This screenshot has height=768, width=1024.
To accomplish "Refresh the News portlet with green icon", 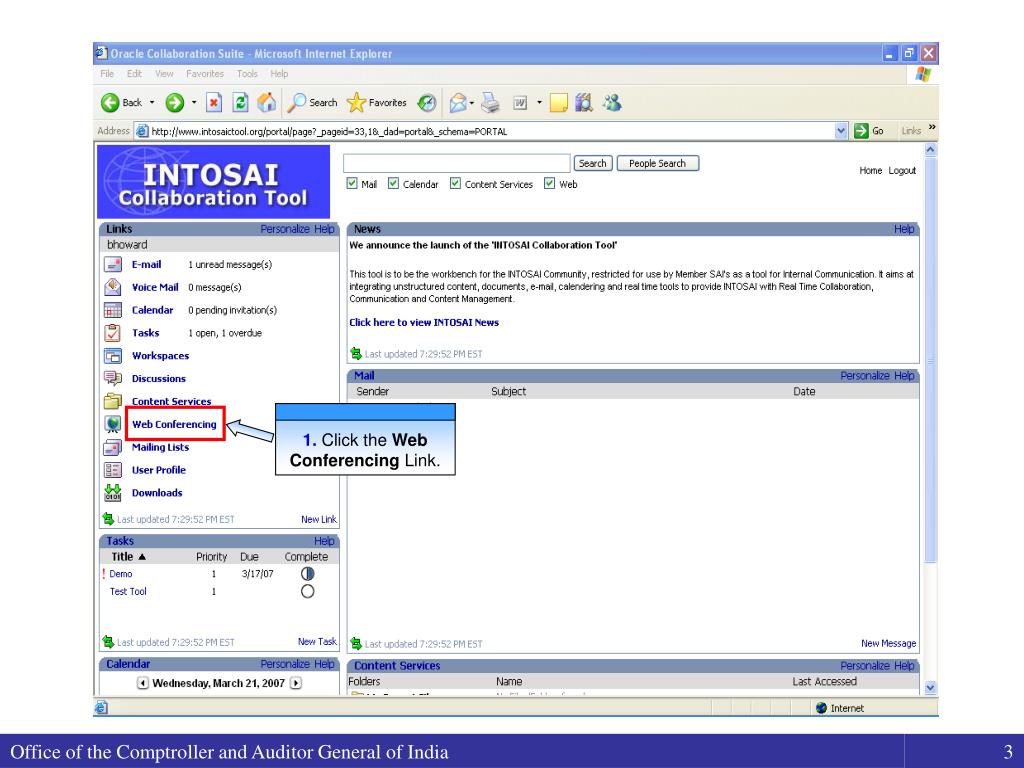I will [x=356, y=353].
